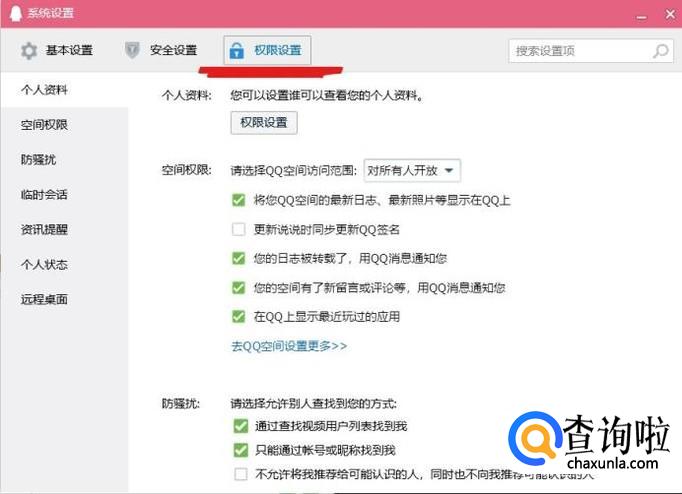Click the blue lock permissions icon
The width and height of the screenshot is (682, 494).
[x=236, y=51]
